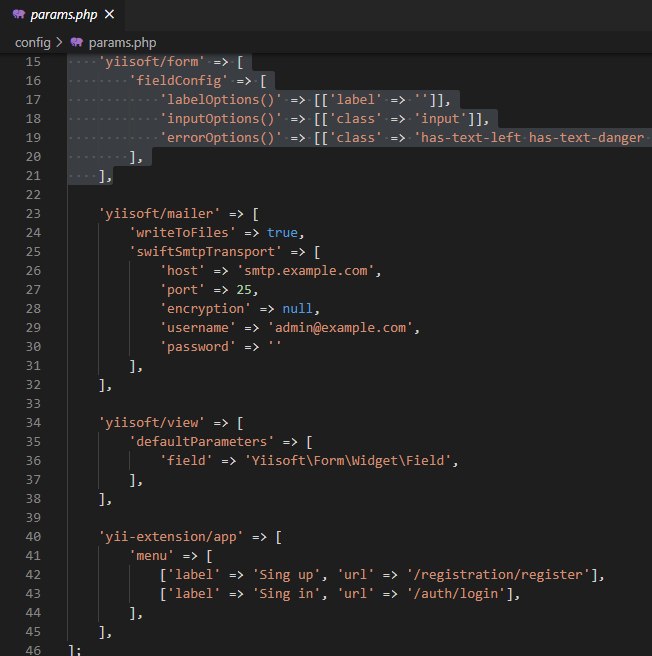Click 'Sing in' label value
The image size is (652, 656).
(x=286, y=594)
